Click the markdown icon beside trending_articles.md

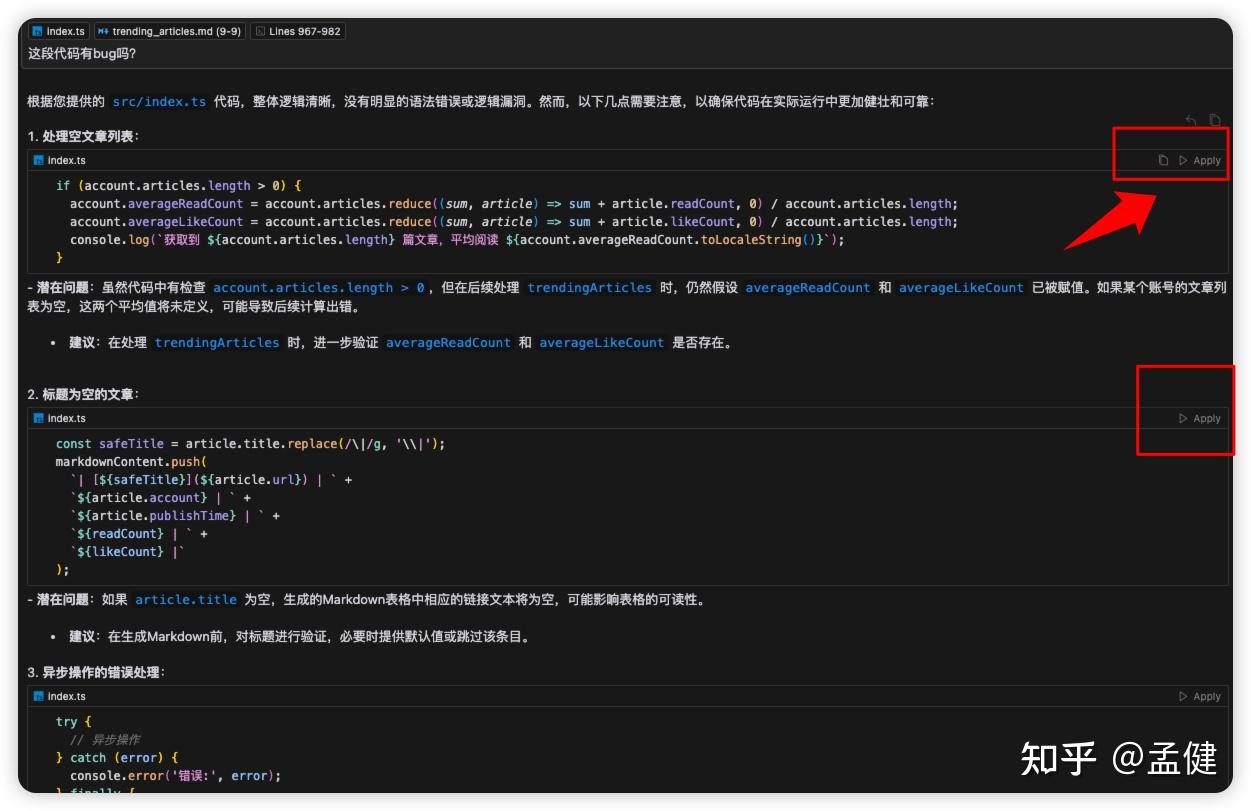[x=101, y=30]
